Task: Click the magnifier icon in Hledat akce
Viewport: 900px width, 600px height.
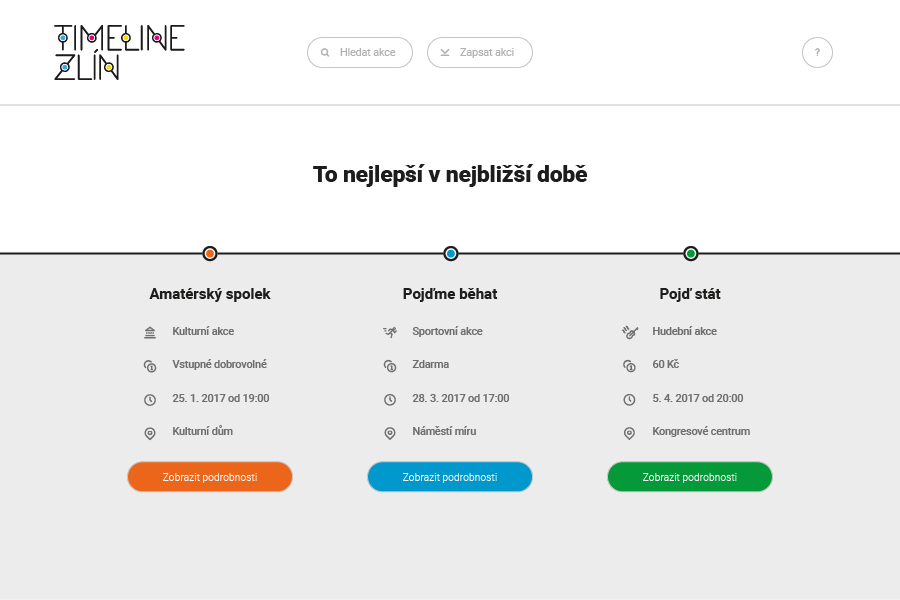Action: coord(325,53)
